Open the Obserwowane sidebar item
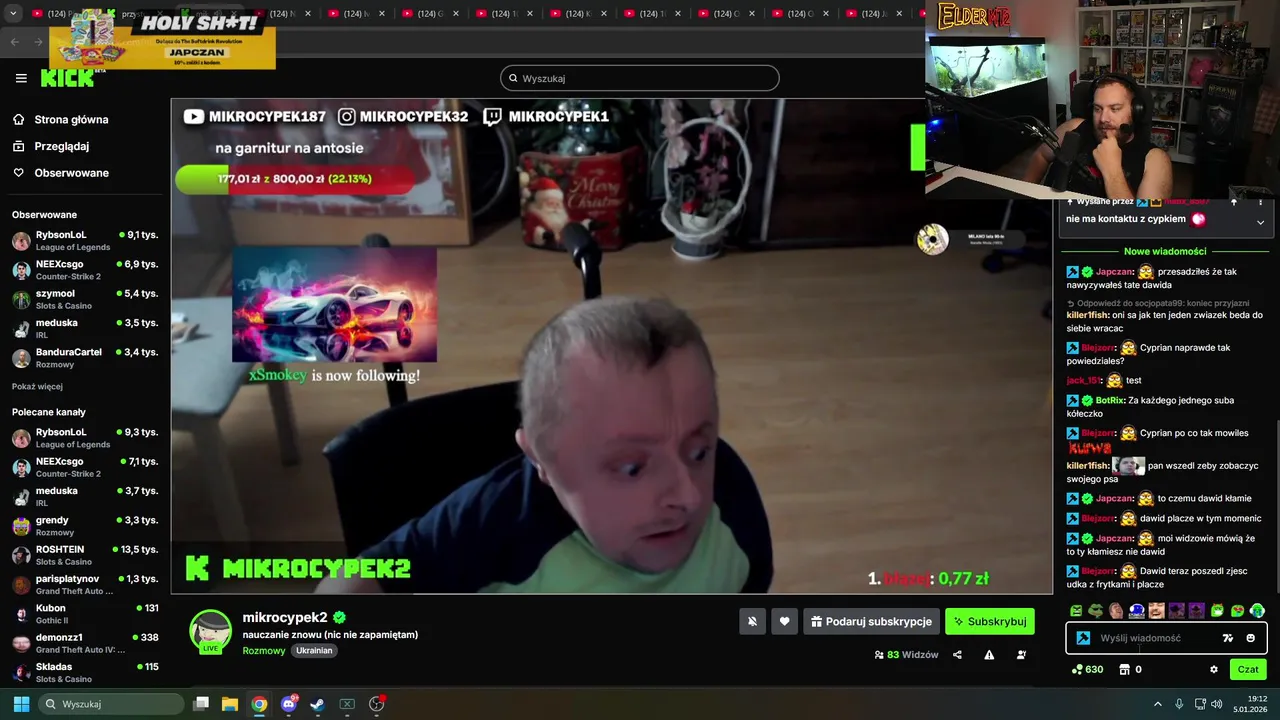This screenshot has height=720, width=1280. 71,173
